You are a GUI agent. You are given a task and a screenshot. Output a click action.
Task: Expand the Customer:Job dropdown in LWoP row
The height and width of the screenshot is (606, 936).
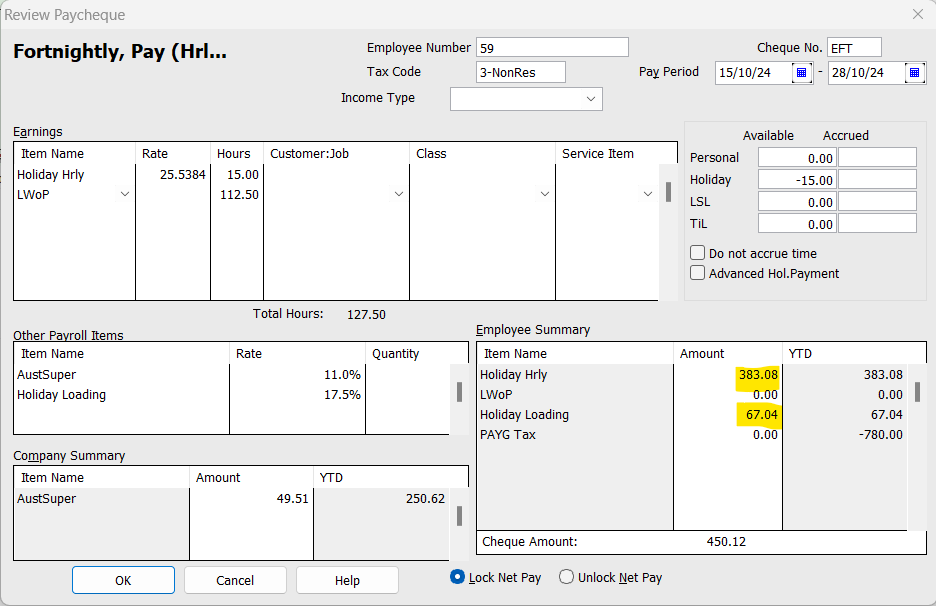click(x=399, y=194)
